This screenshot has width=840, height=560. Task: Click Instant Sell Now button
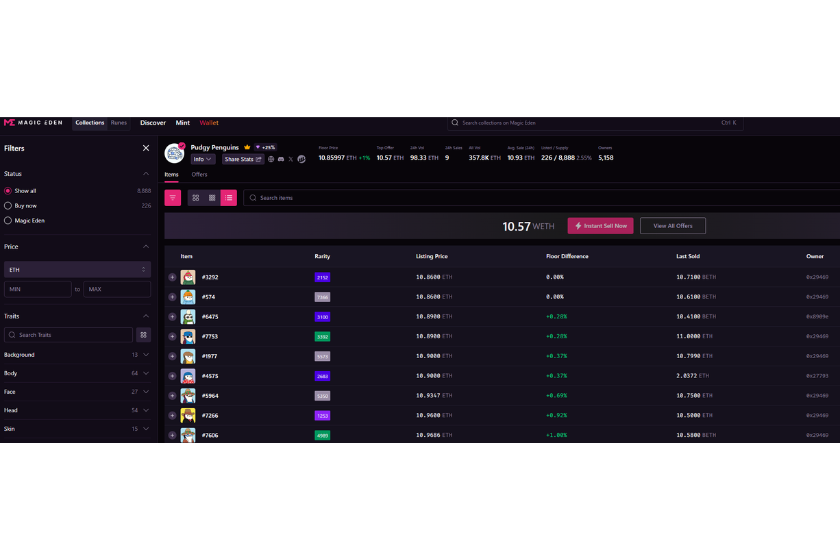601,226
